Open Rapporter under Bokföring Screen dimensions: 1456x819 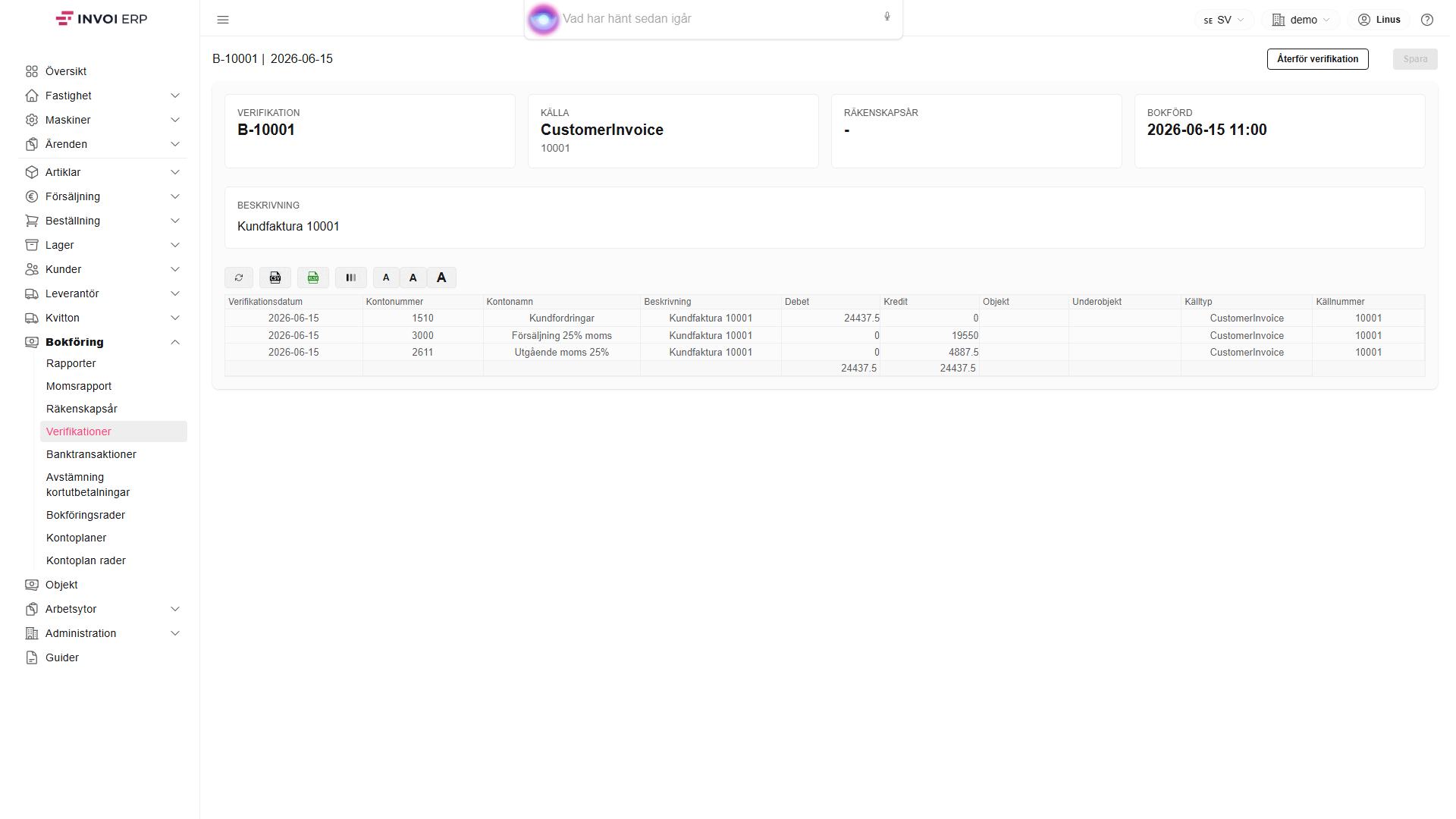coord(113,363)
